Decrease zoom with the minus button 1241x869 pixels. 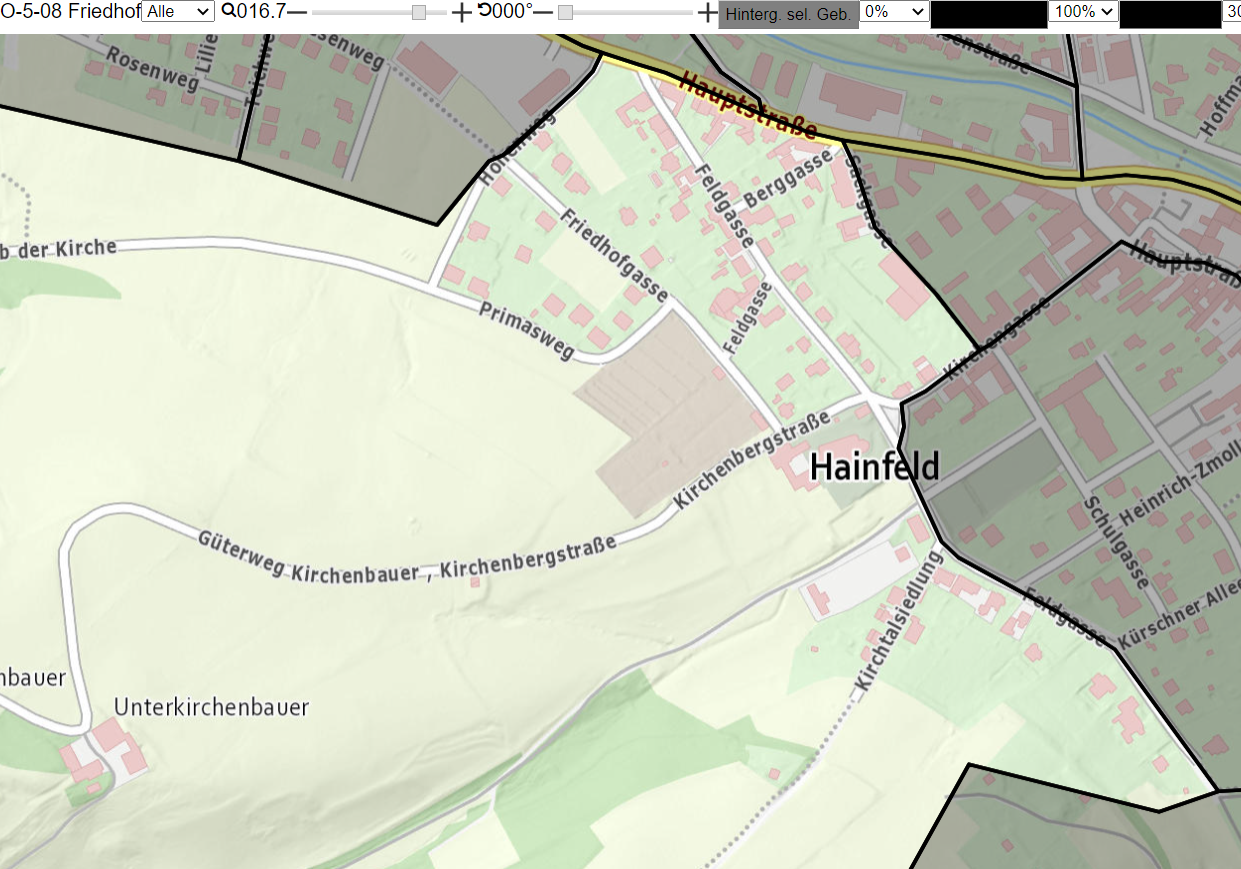pyautogui.click(x=298, y=12)
